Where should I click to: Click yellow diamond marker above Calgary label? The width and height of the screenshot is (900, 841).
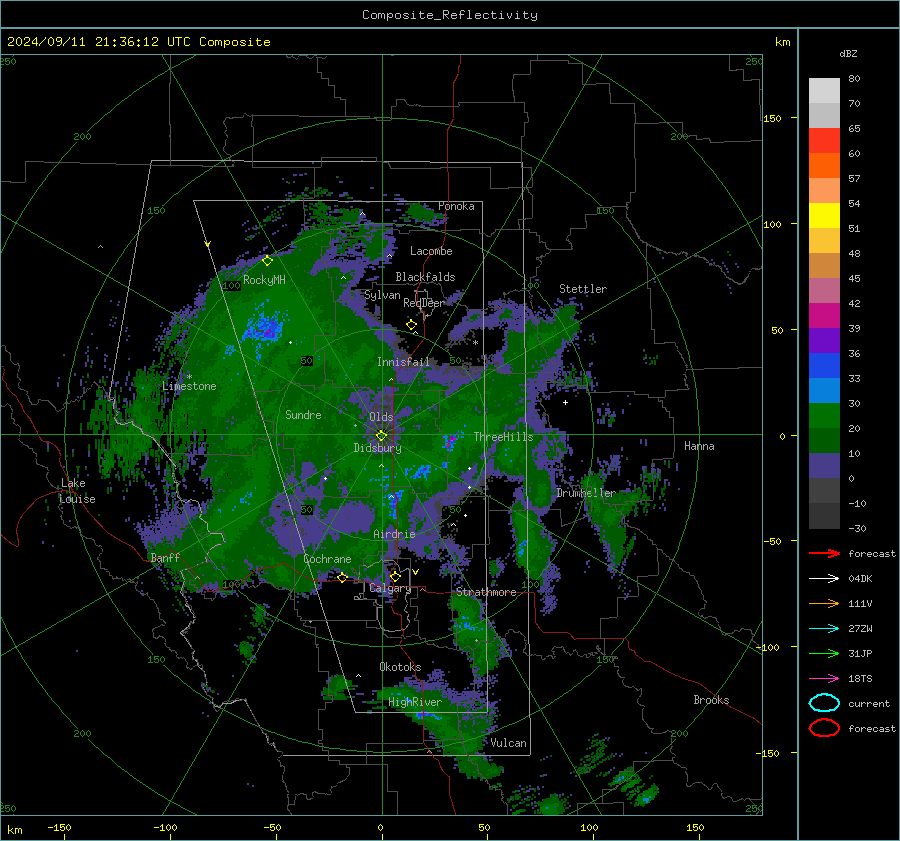point(395,576)
